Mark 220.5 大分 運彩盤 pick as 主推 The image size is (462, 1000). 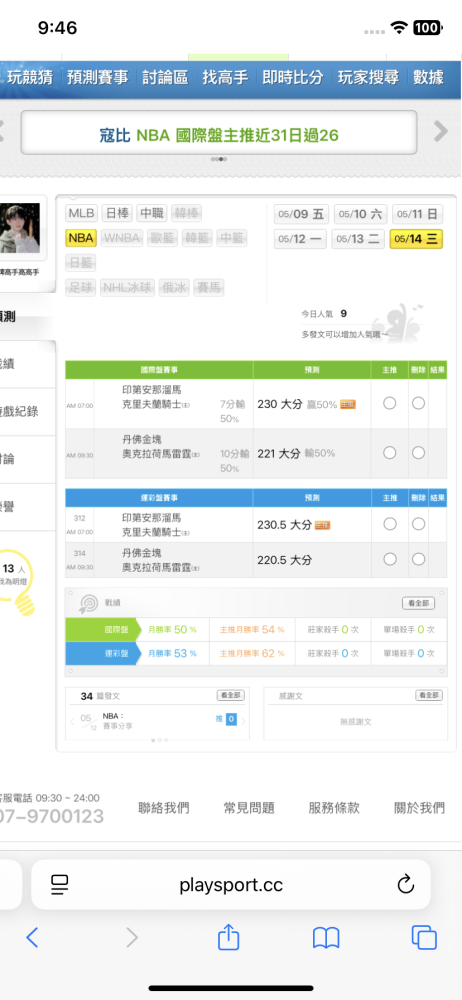coord(389,559)
